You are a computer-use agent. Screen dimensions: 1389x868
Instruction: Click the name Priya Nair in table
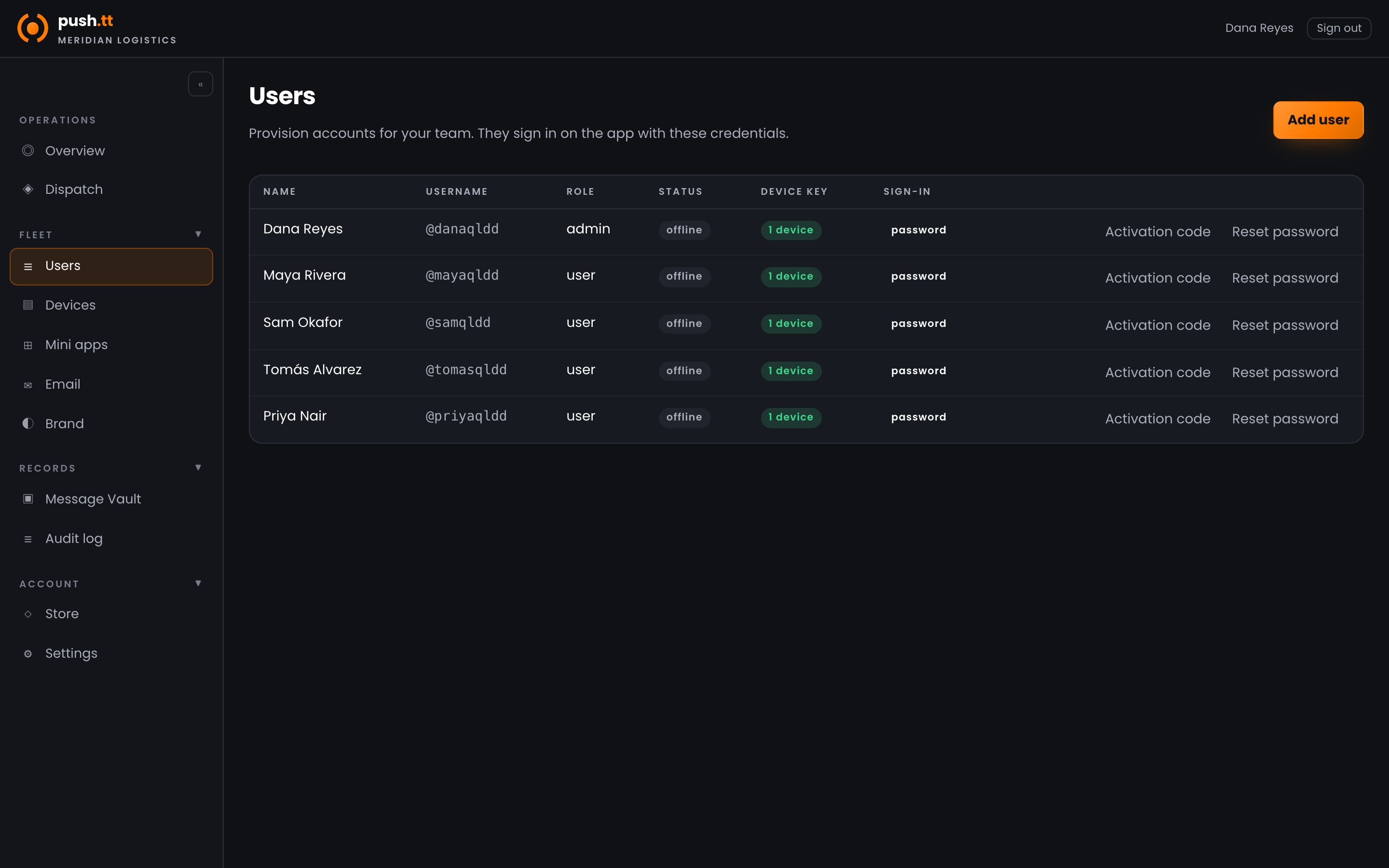click(x=295, y=416)
